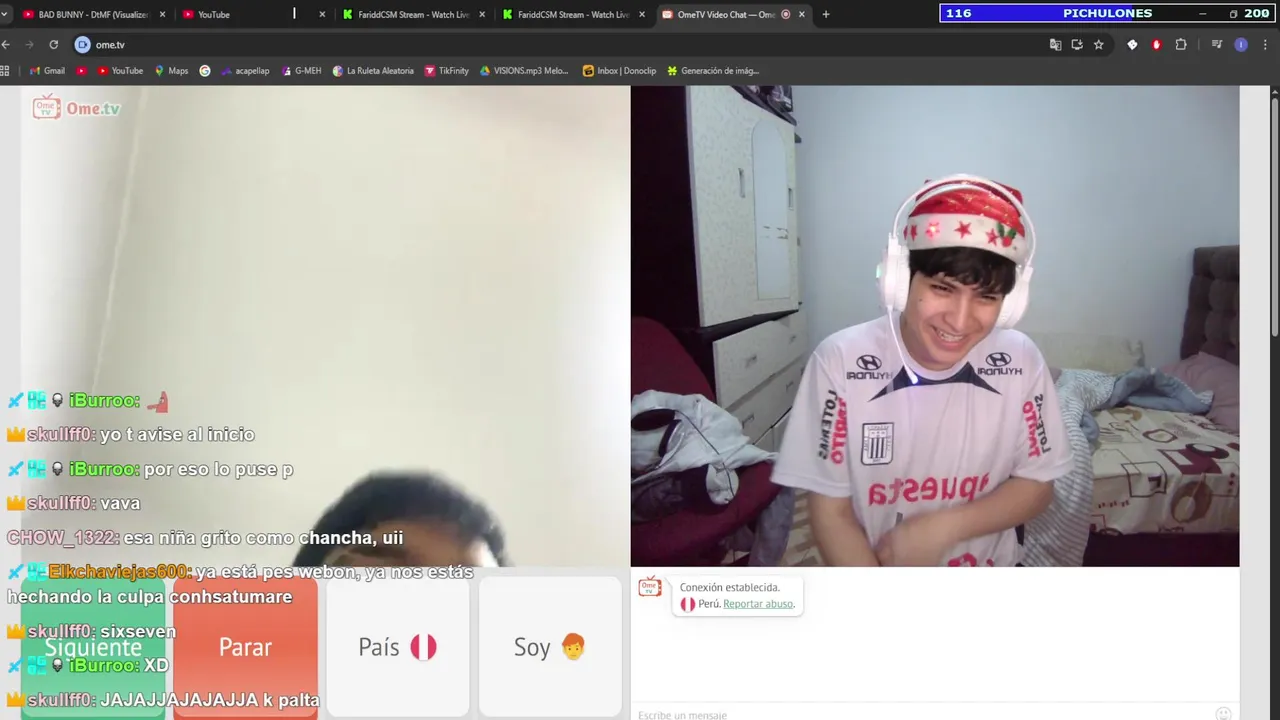Open the Soy gender selector
Image resolution: width=1280 pixels, height=720 pixels.
pos(549,647)
